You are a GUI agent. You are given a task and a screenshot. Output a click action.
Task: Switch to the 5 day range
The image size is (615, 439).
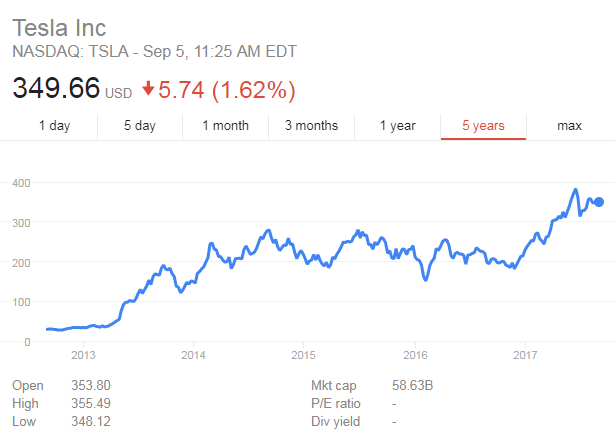pyautogui.click(x=140, y=126)
